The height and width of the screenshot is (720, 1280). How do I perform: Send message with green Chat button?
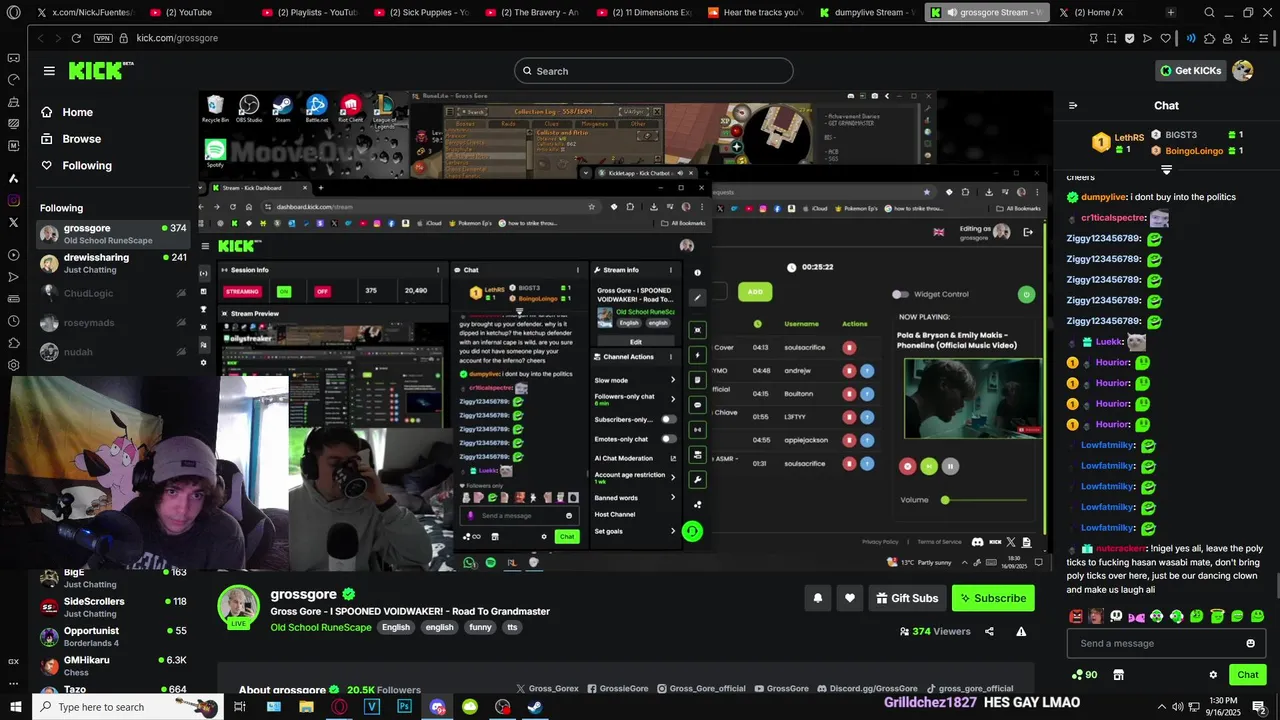click(1247, 675)
